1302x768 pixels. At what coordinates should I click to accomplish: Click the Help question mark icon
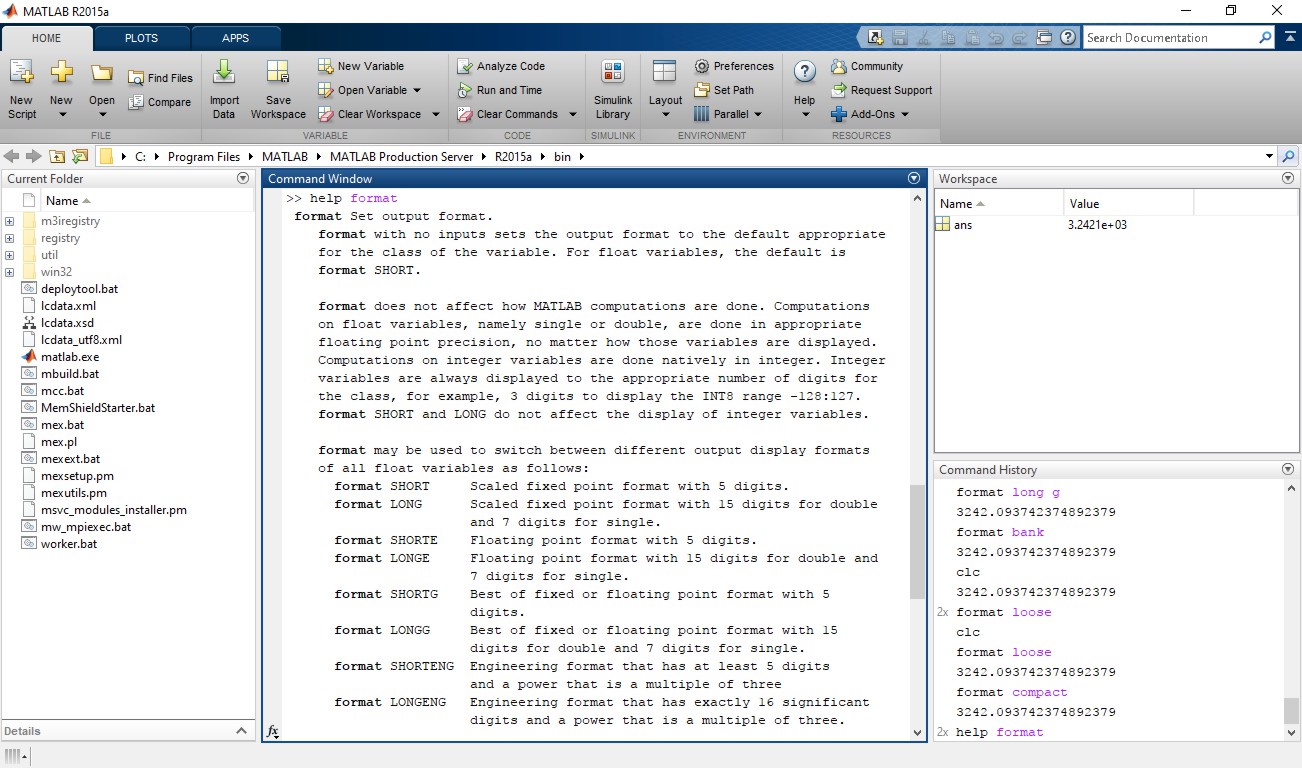805,73
